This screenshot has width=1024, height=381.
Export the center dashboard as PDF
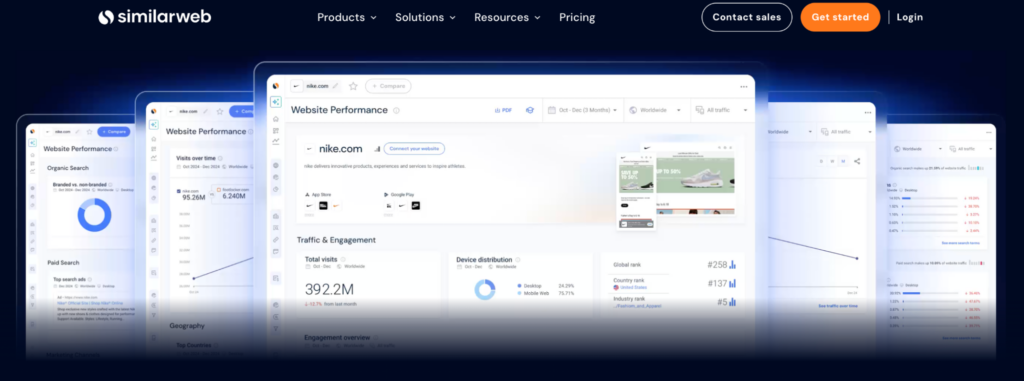pos(504,110)
